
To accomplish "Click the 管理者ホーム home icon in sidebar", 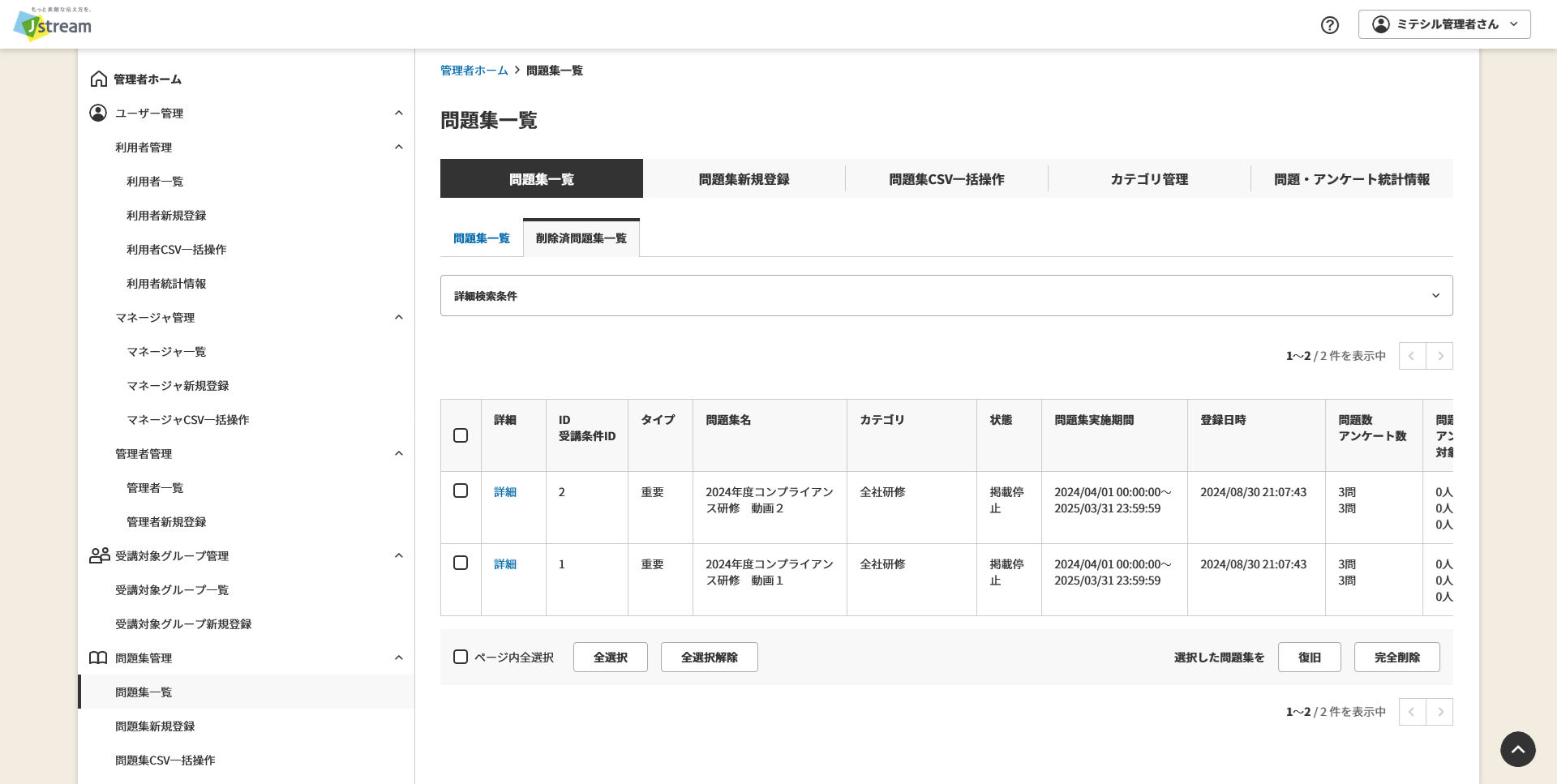I will [x=98, y=79].
